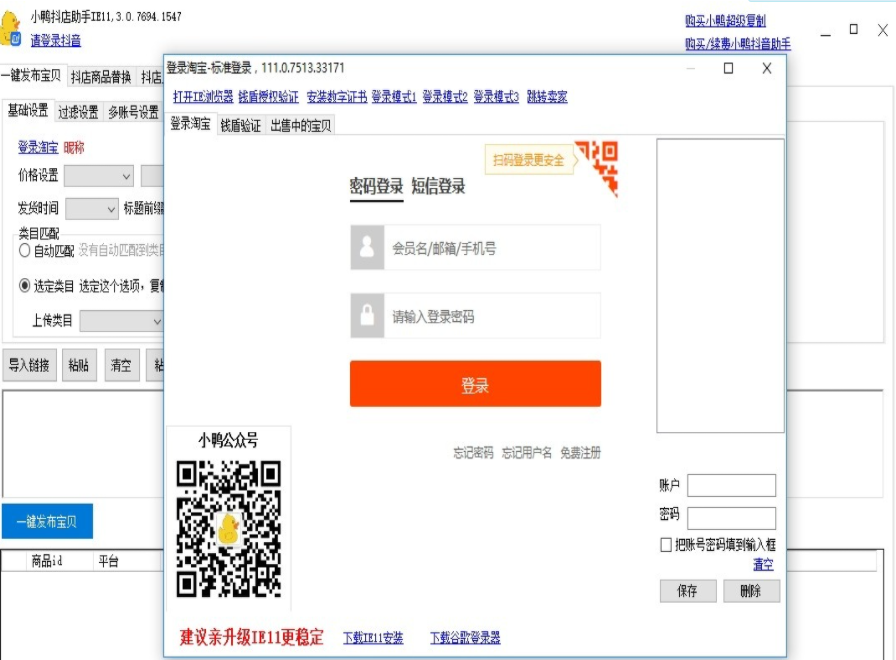The height and width of the screenshot is (660, 896).
Task: Click the 跳转卖家 link
Action: (x=547, y=97)
